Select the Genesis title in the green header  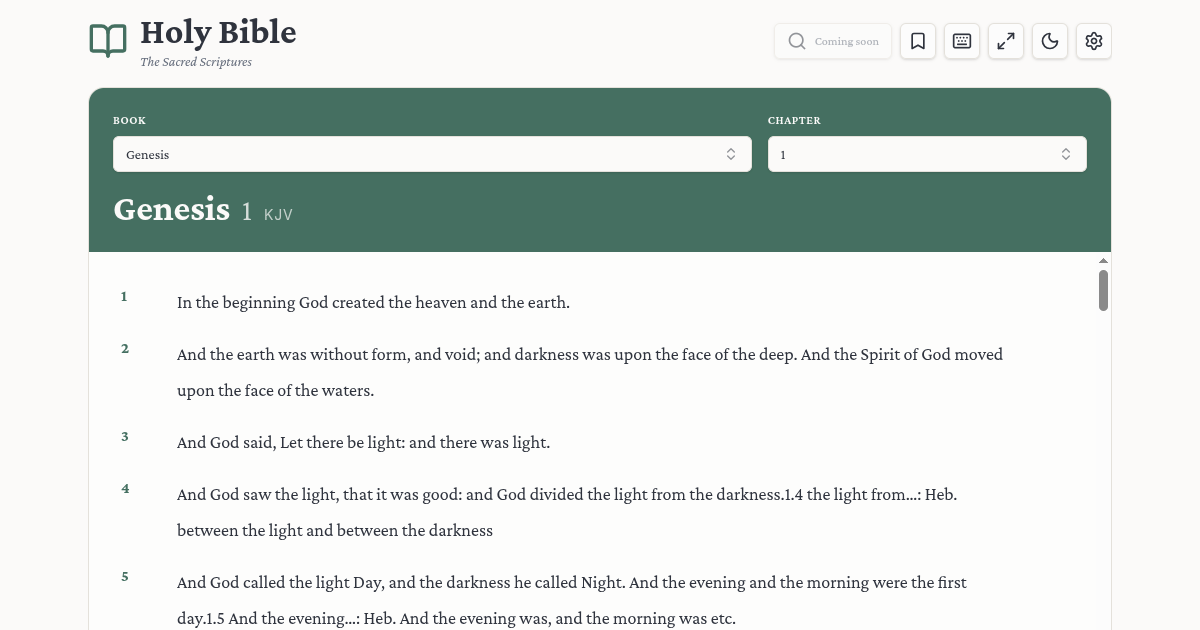tap(171, 210)
